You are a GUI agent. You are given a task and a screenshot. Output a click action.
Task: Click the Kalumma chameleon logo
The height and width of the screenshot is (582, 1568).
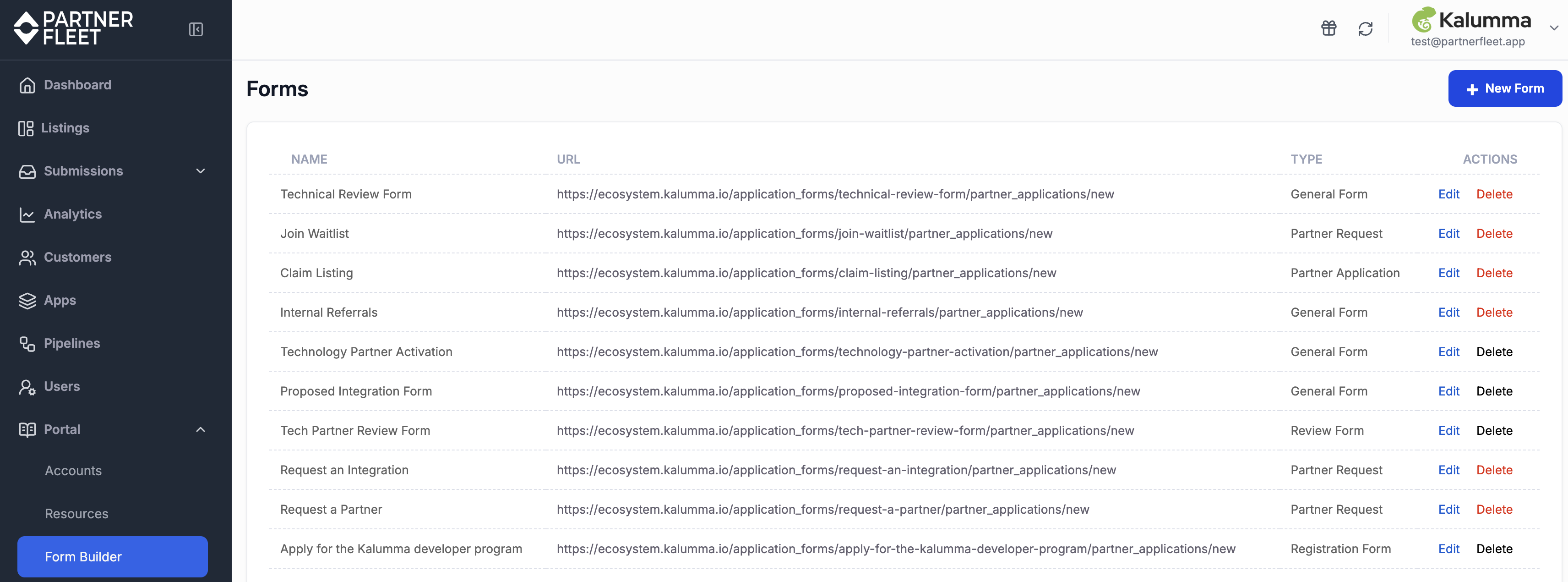[1424, 20]
